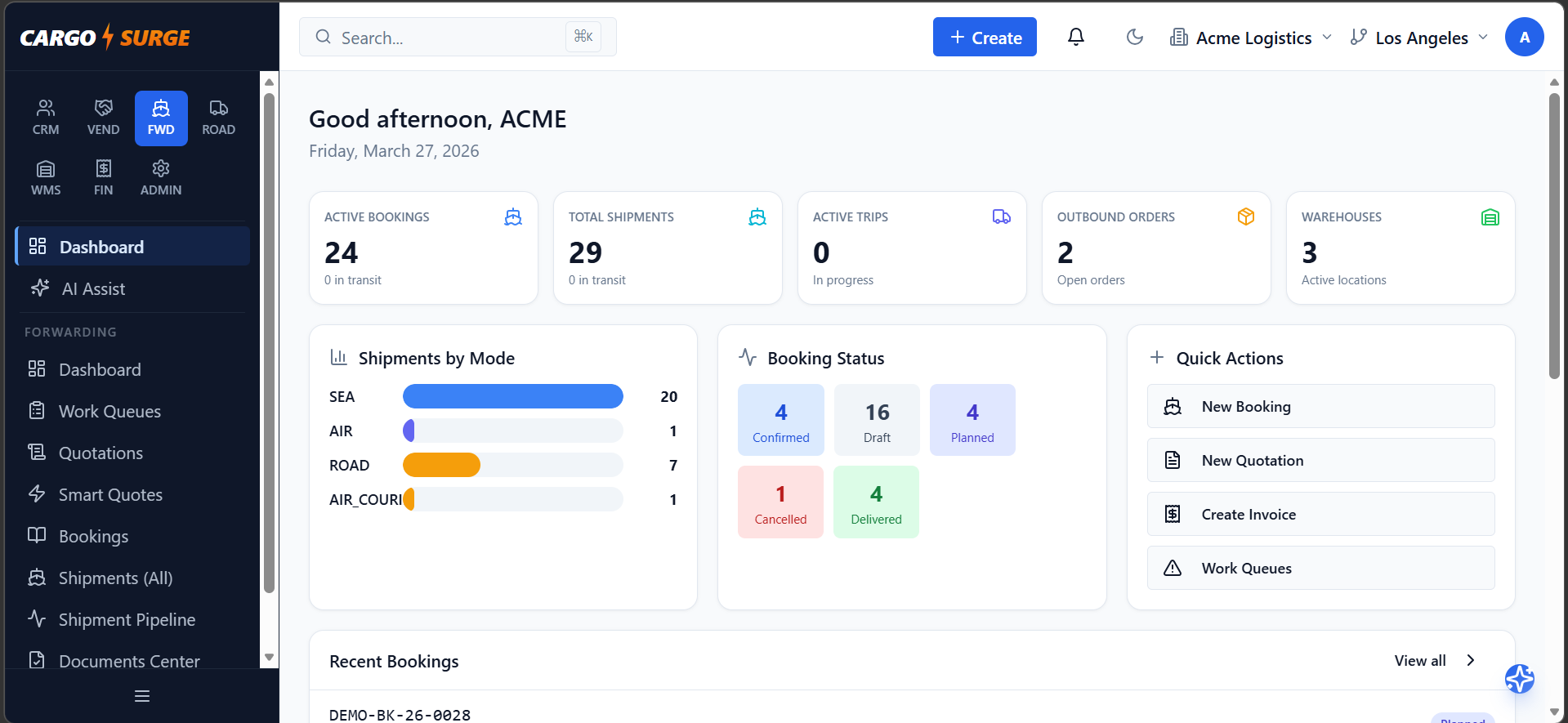Image resolution: width=1568 pixels, height=723 pixels.
Task: Click the Quick Actions plus icon
Action: click(1157, 357)
